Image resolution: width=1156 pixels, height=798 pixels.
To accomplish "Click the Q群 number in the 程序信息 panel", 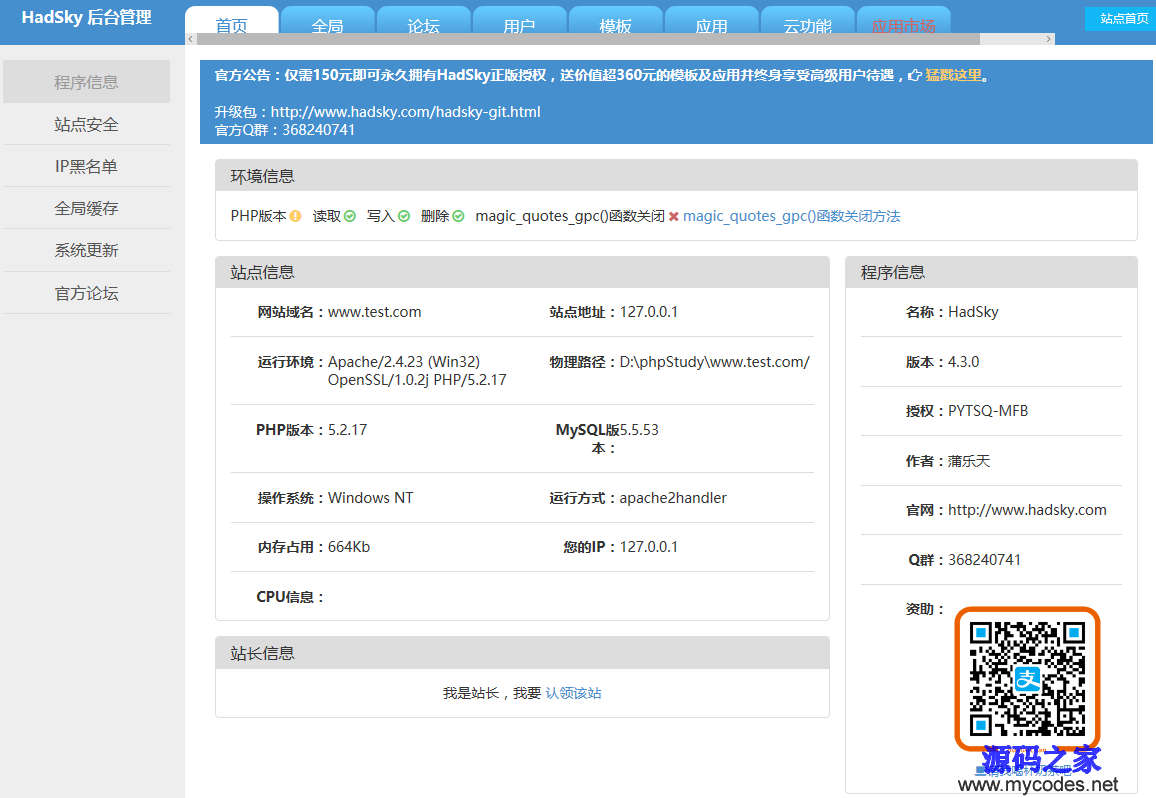I will point(984,560).
